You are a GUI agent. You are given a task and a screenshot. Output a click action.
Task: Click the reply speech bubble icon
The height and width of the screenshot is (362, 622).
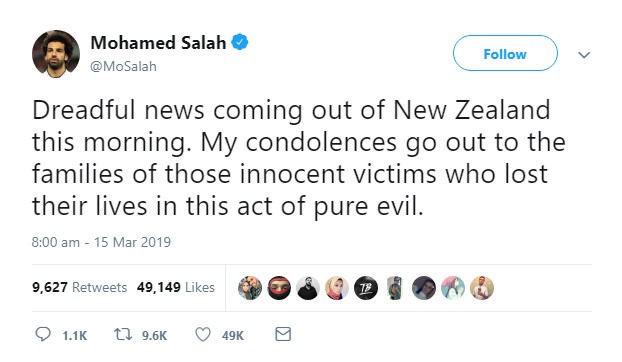[x=43, y=334]
